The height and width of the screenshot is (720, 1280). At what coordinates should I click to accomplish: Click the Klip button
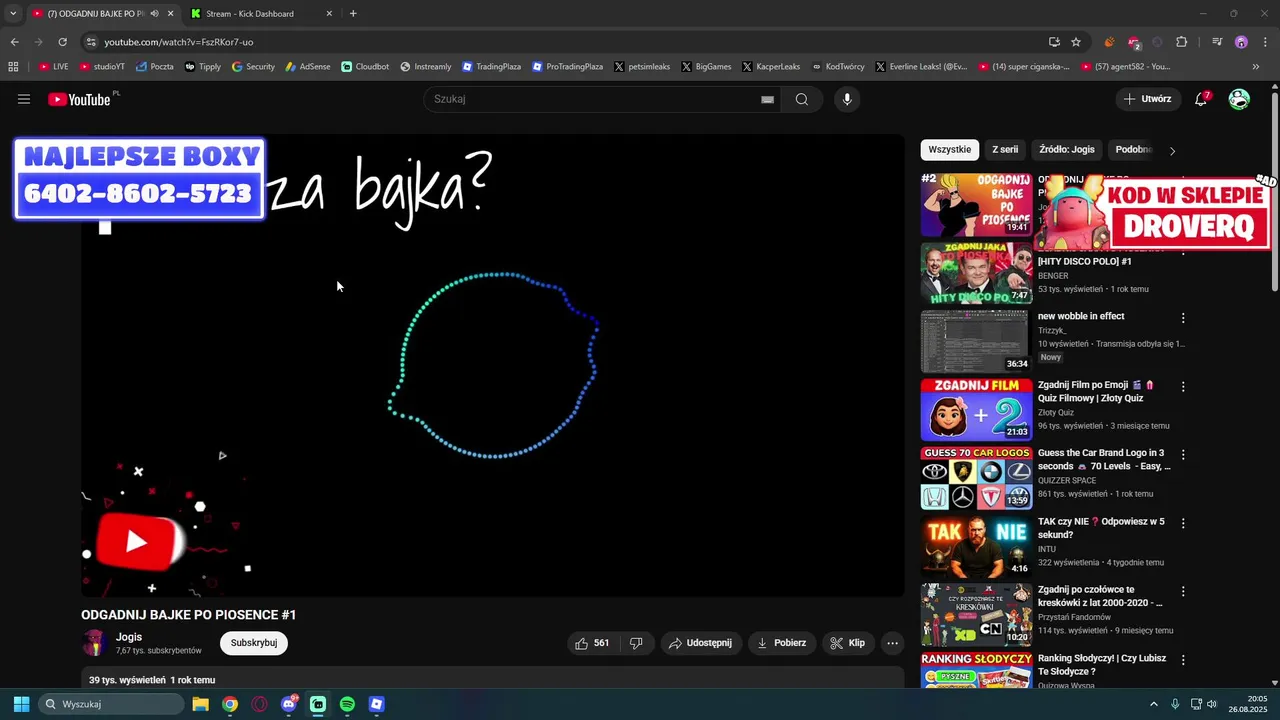pos(848,643)
